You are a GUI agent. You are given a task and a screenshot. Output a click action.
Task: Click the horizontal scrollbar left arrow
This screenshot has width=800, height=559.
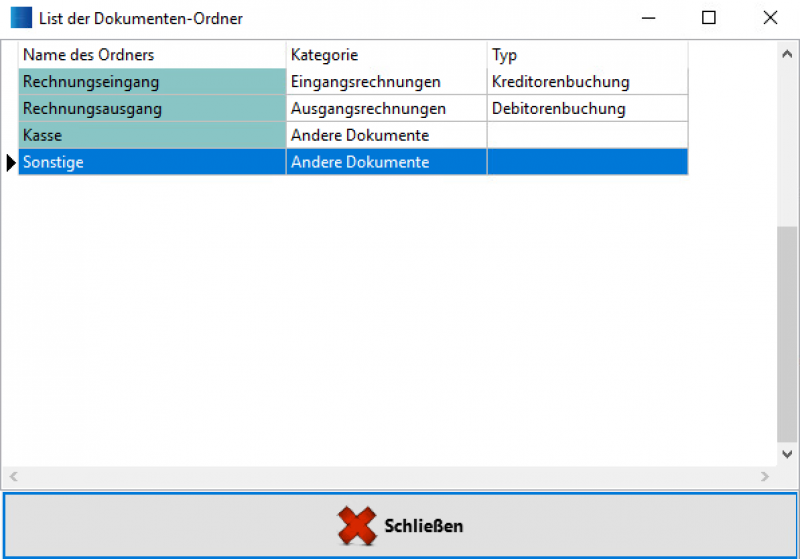point(13,477)
